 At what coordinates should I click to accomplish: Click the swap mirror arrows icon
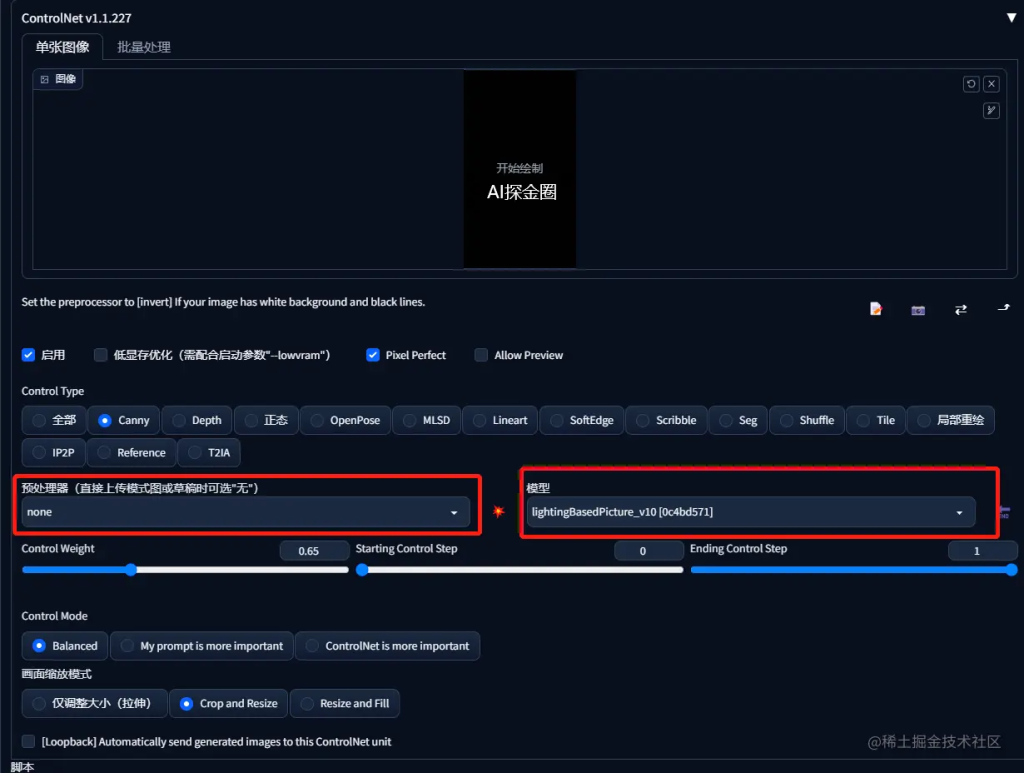[x=961, y=309]
